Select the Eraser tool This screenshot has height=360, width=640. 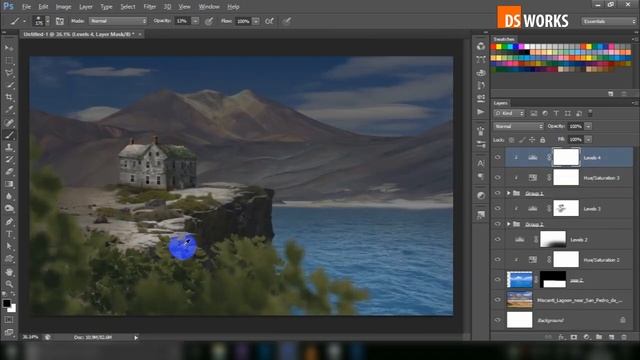click(x=9, y=172)
